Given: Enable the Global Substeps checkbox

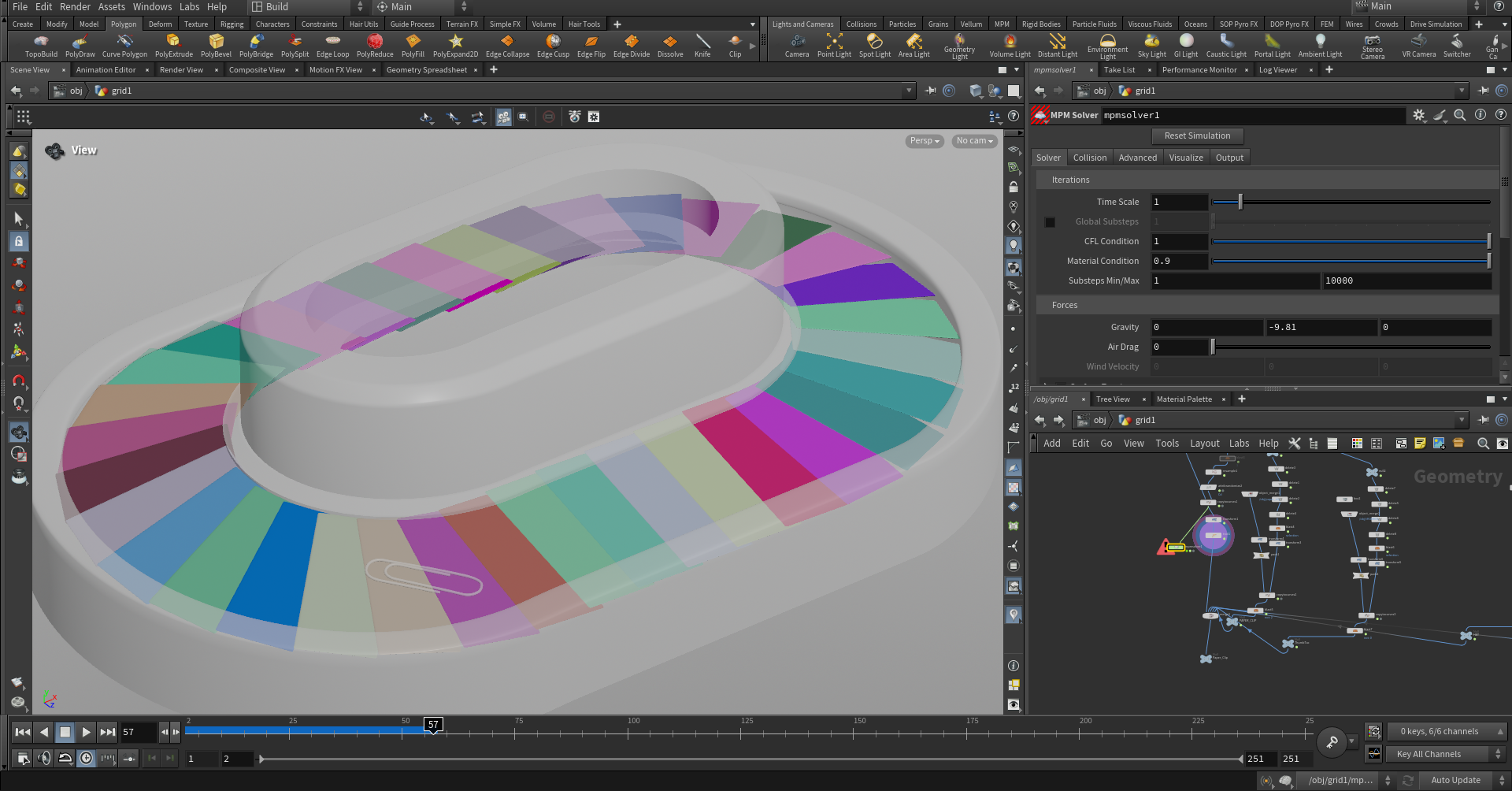Looking at the screenshot, I should pos(1050,222).
